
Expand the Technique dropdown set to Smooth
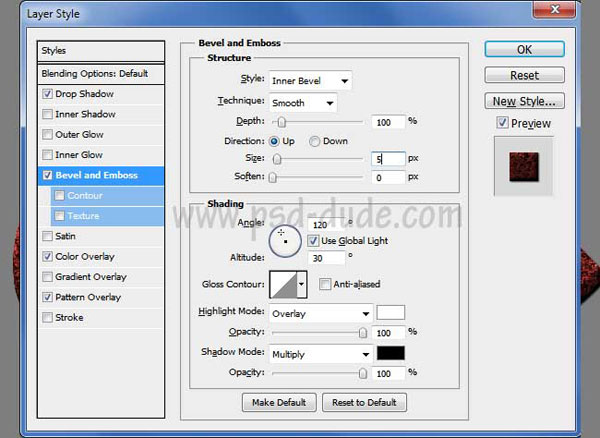tap(302, 102)
